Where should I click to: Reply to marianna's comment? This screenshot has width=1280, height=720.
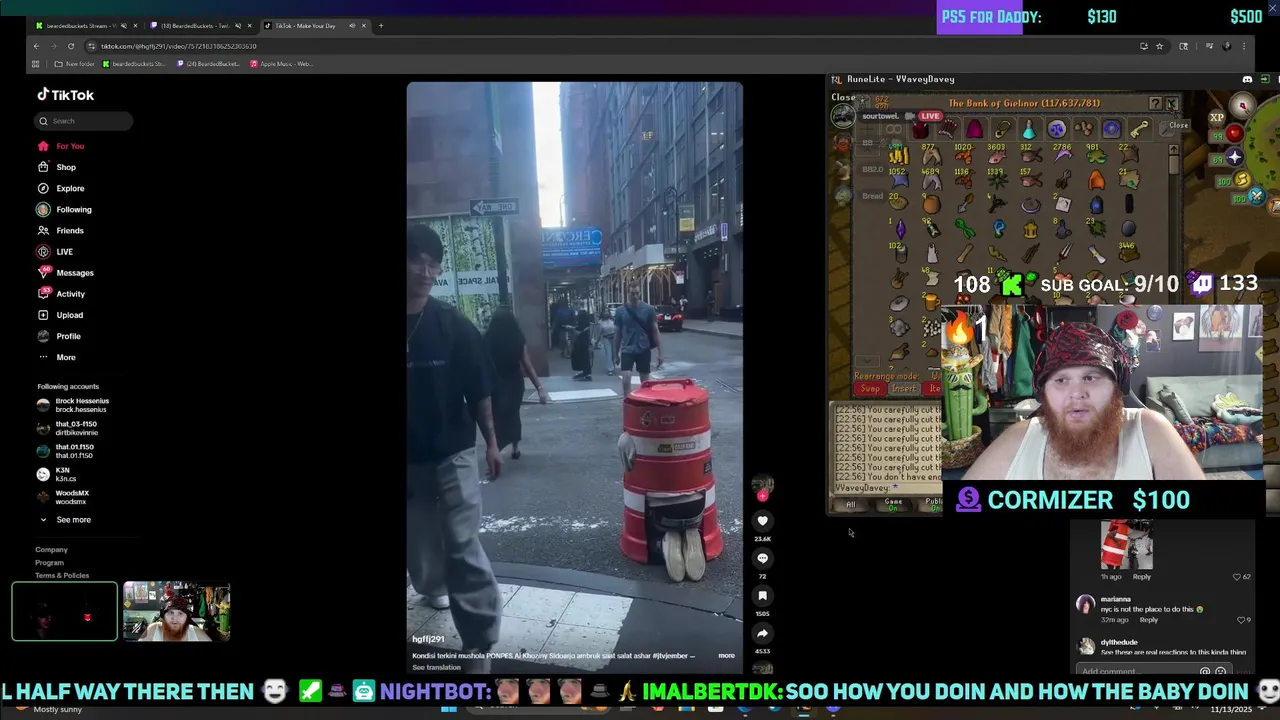coord(1148,620)
